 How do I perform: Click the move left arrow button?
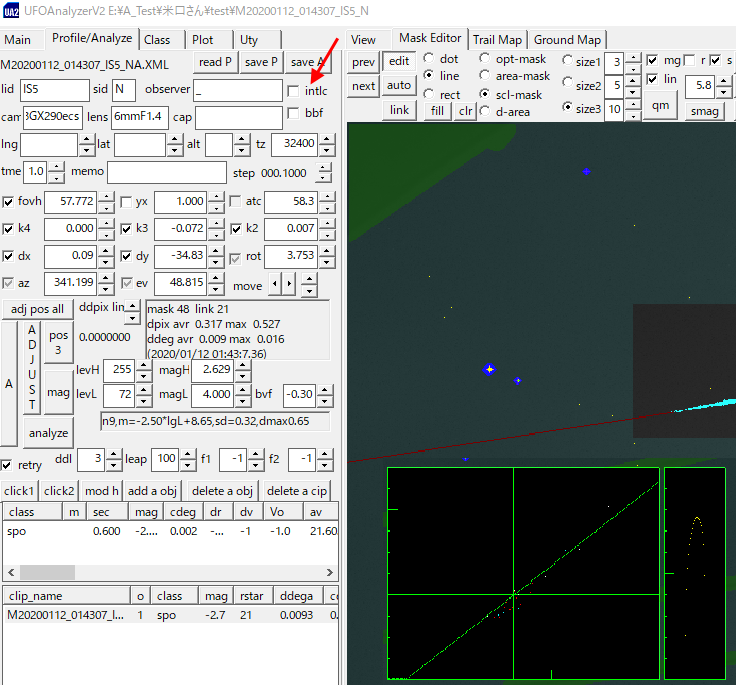tap(276, 285)
